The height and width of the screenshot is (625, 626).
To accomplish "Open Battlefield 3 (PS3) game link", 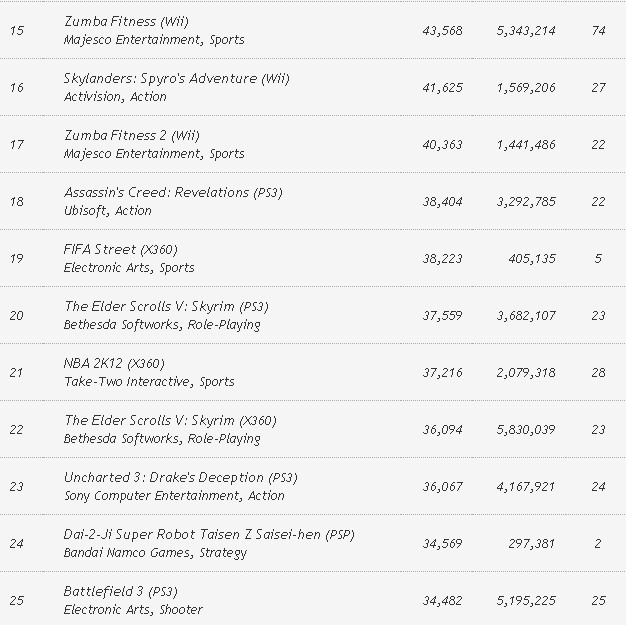I will pyautogui.click(x=121, y=591).
